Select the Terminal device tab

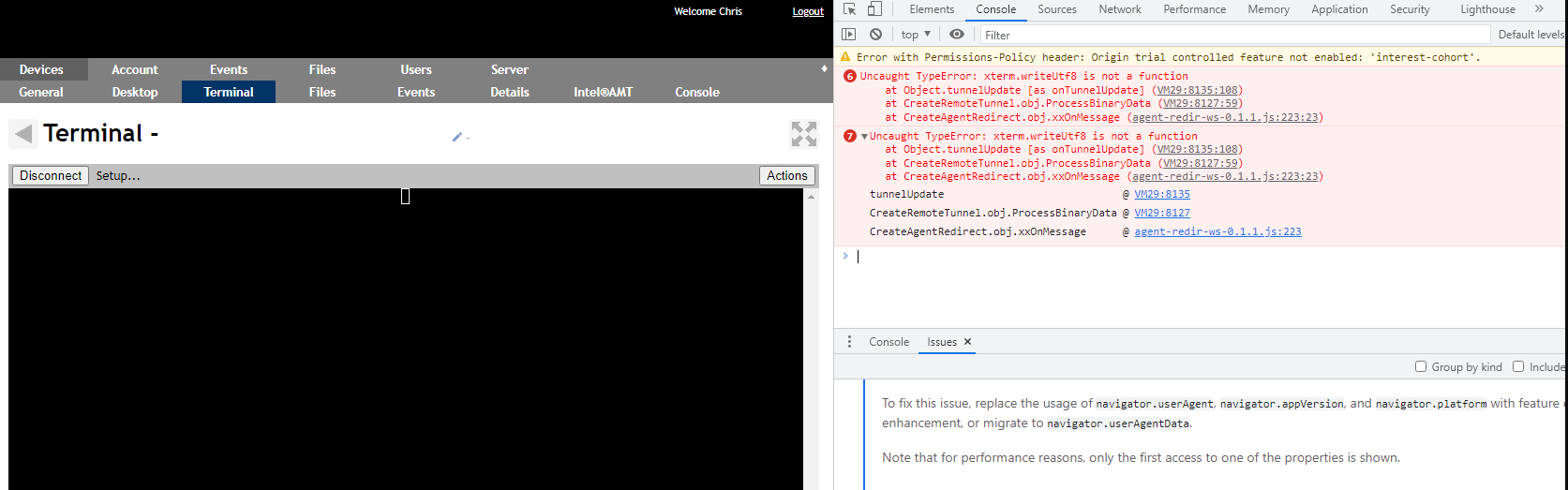click(229, 92)
